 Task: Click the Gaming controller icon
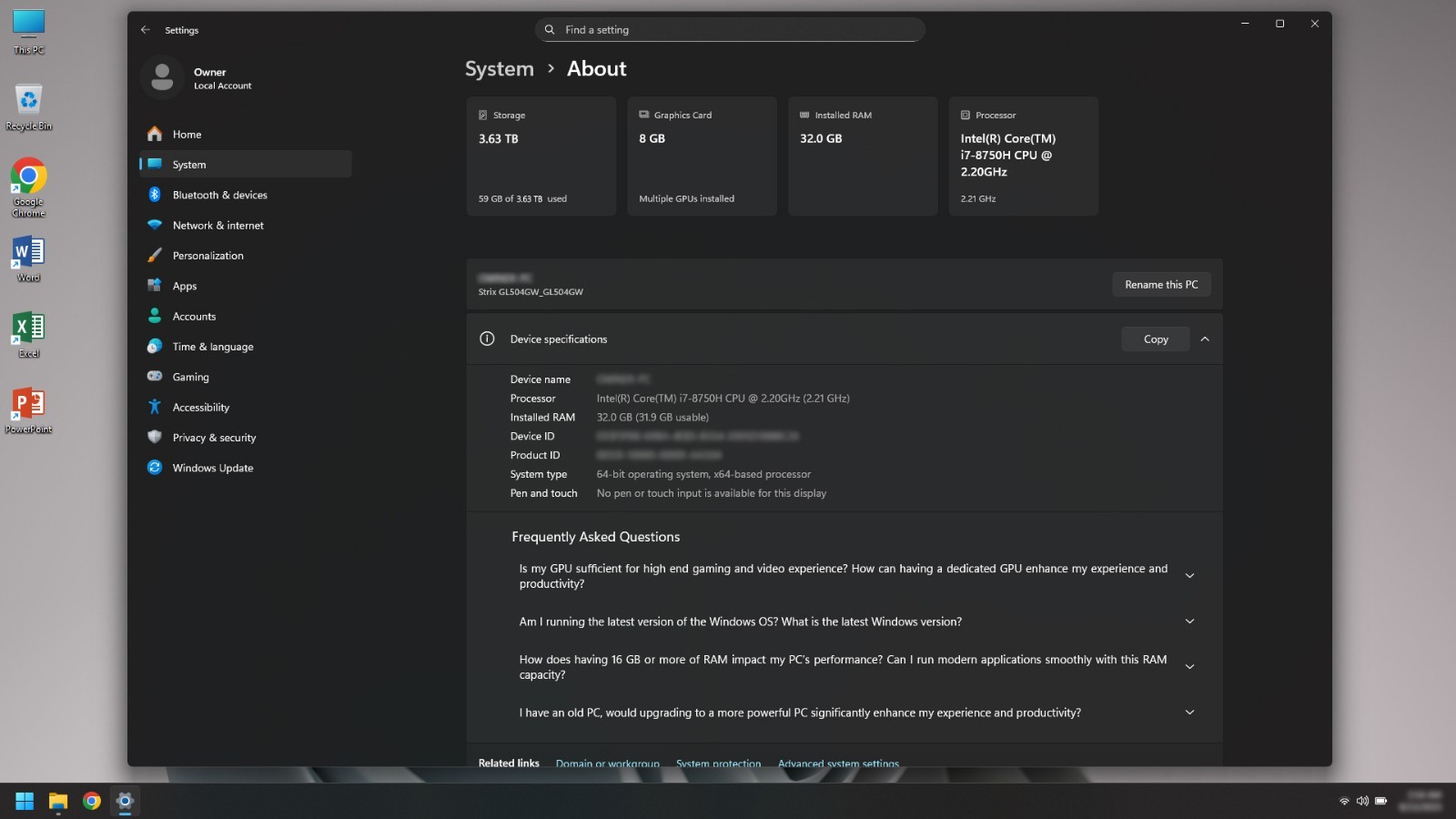(155, 376)
